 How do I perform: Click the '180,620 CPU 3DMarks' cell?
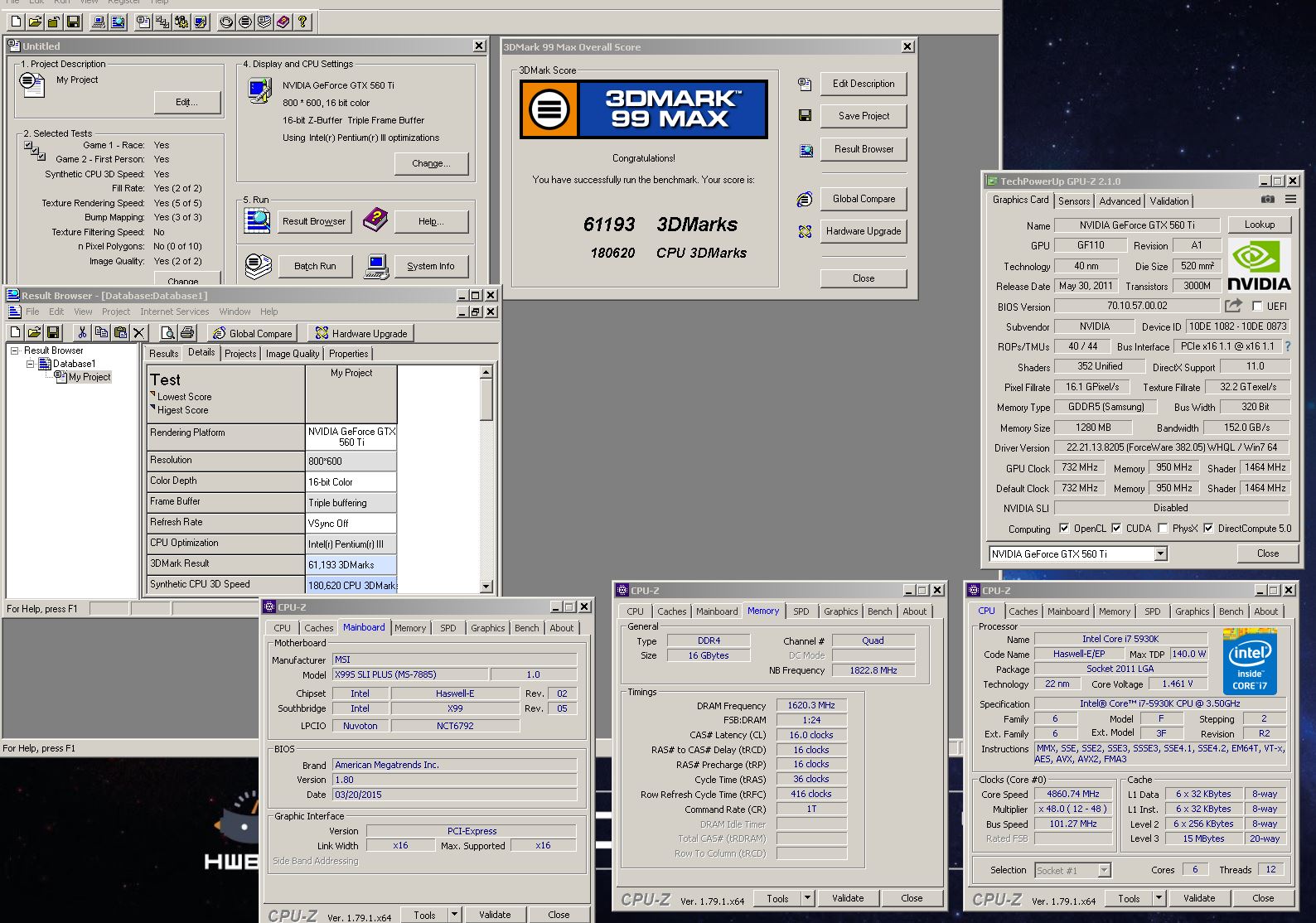click(x=351, y=585)
